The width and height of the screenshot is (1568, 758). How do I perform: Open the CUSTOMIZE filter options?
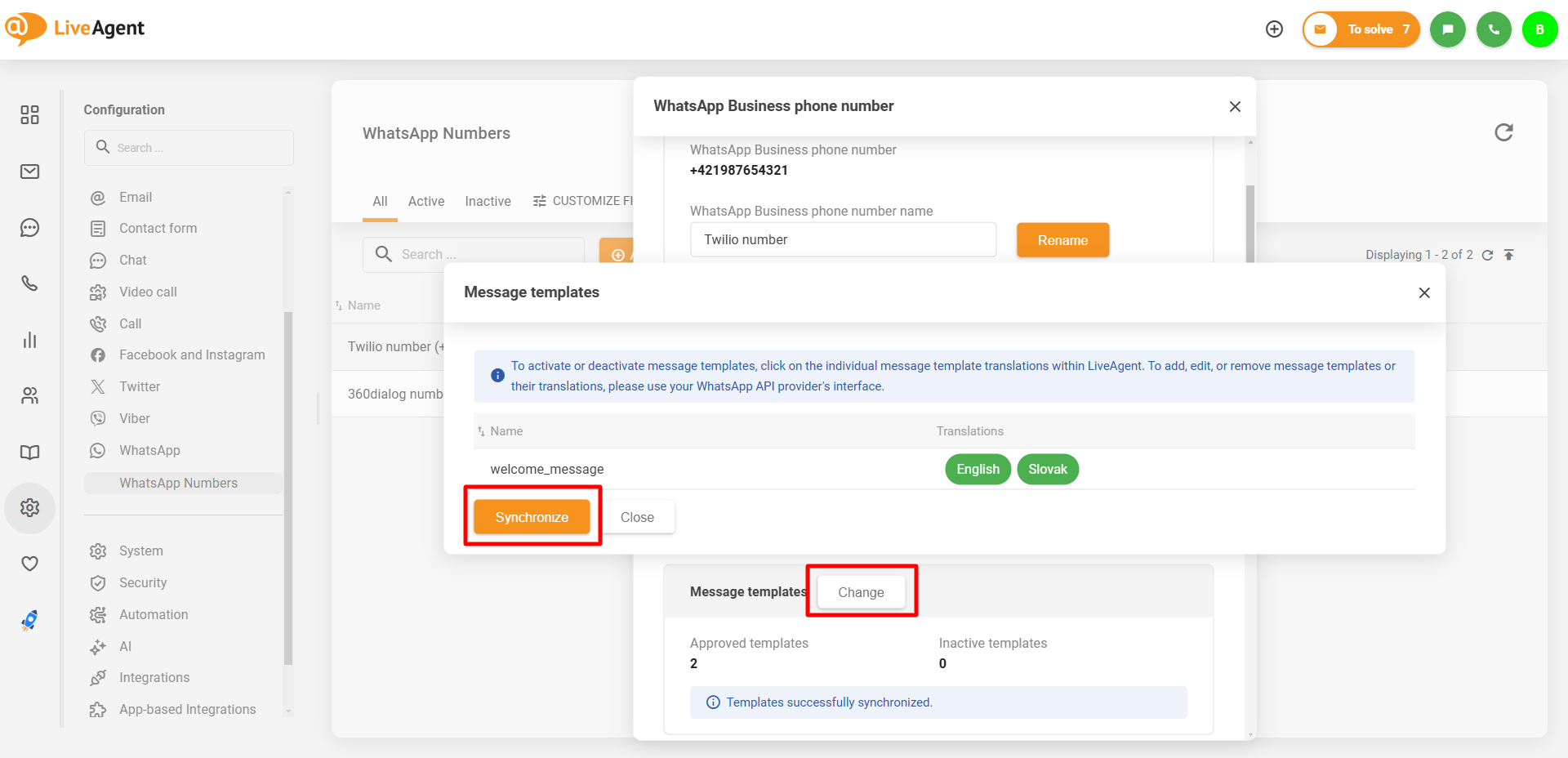tap(583, 201)
